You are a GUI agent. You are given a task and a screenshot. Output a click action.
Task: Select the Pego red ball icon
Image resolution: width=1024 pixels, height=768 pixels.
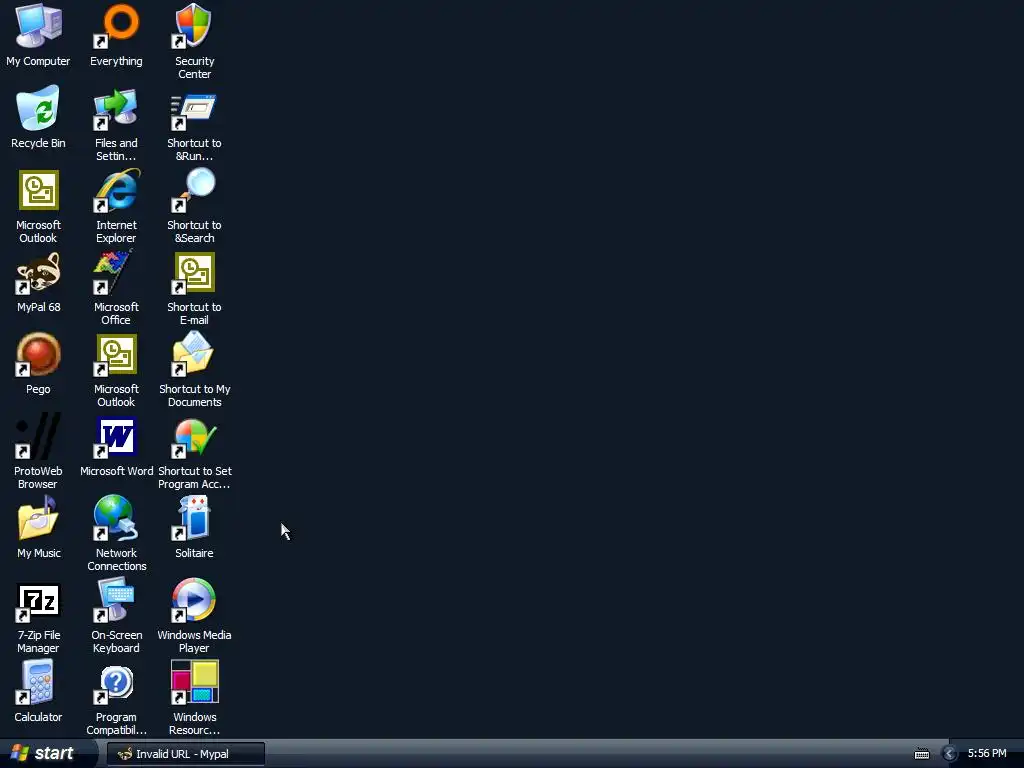39,355
